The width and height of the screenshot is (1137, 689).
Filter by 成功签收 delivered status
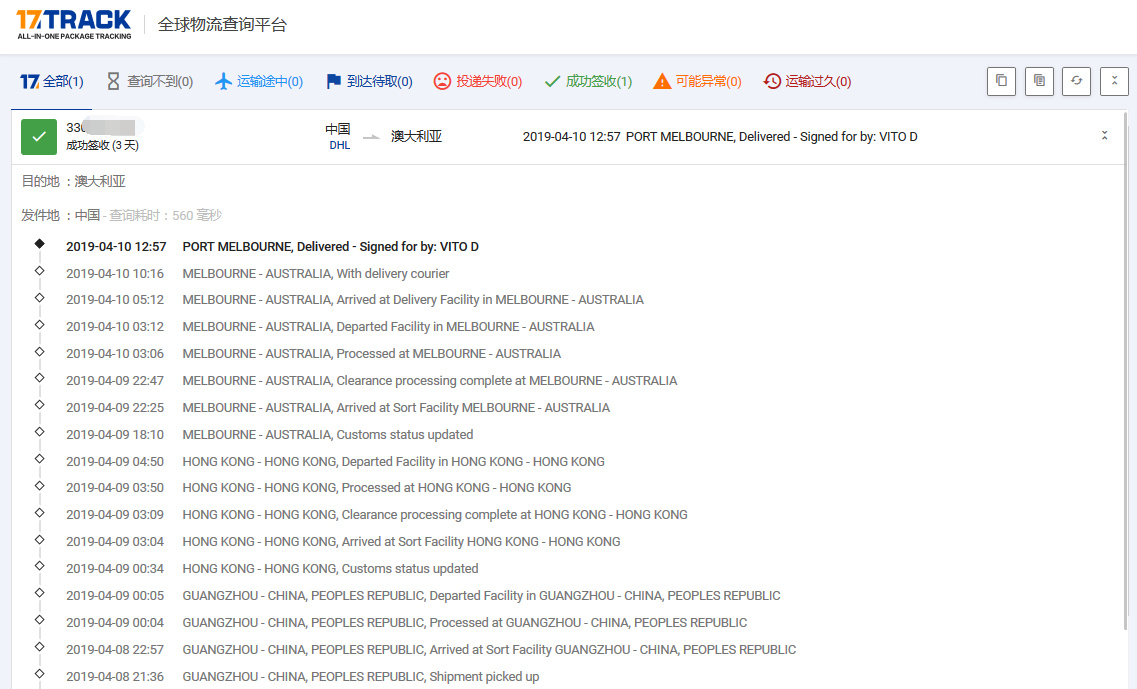click(588, 82)
